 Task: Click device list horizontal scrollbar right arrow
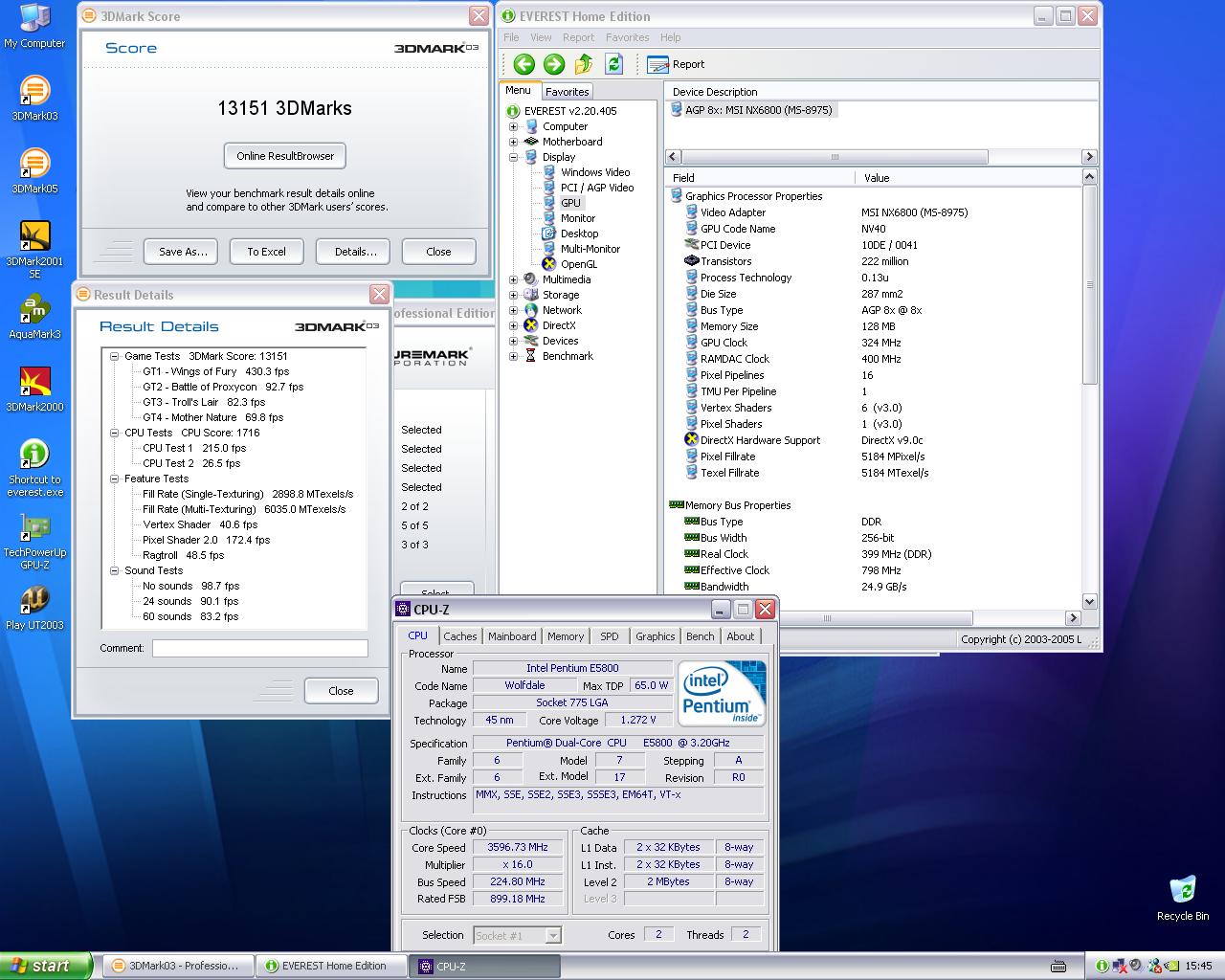click(1089, 157)
